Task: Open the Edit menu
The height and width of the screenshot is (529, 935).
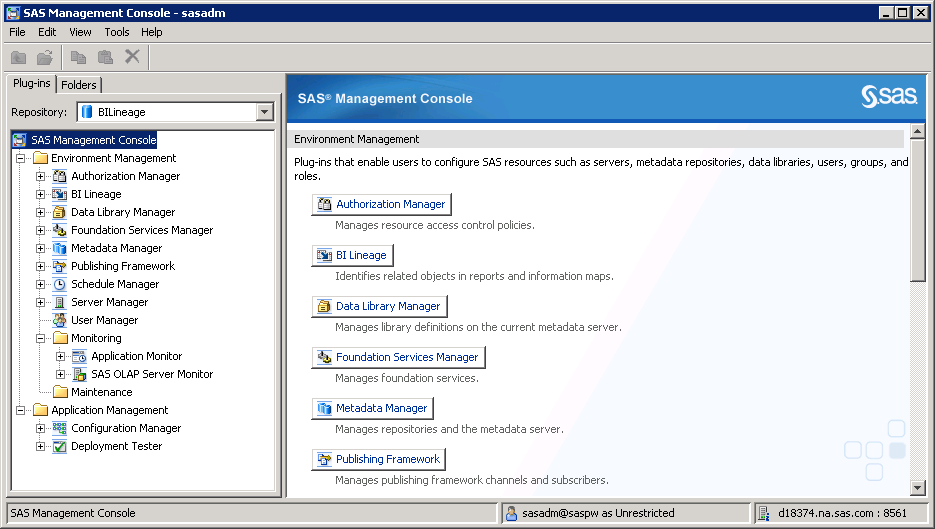Action: (x=47, y=32)
